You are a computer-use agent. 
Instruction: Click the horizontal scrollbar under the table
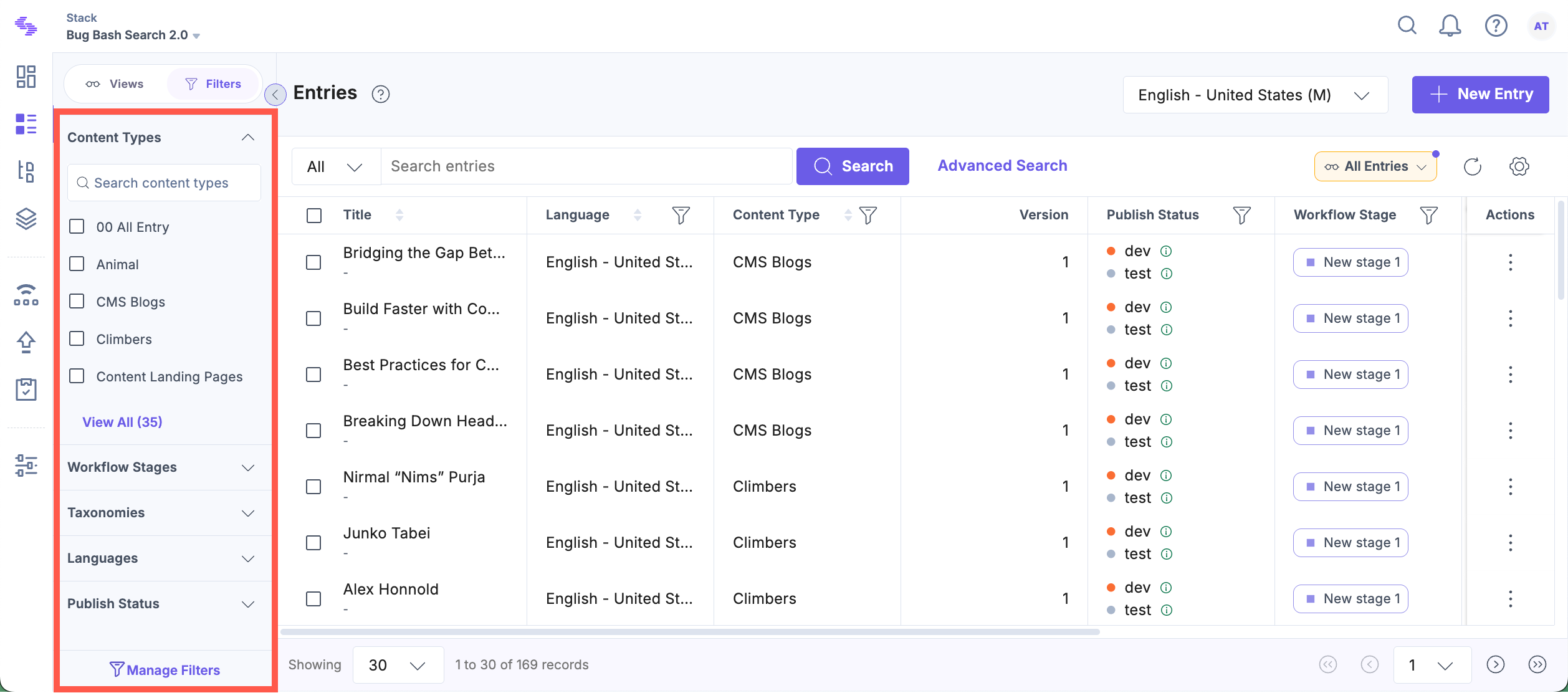tap(690, 632)
